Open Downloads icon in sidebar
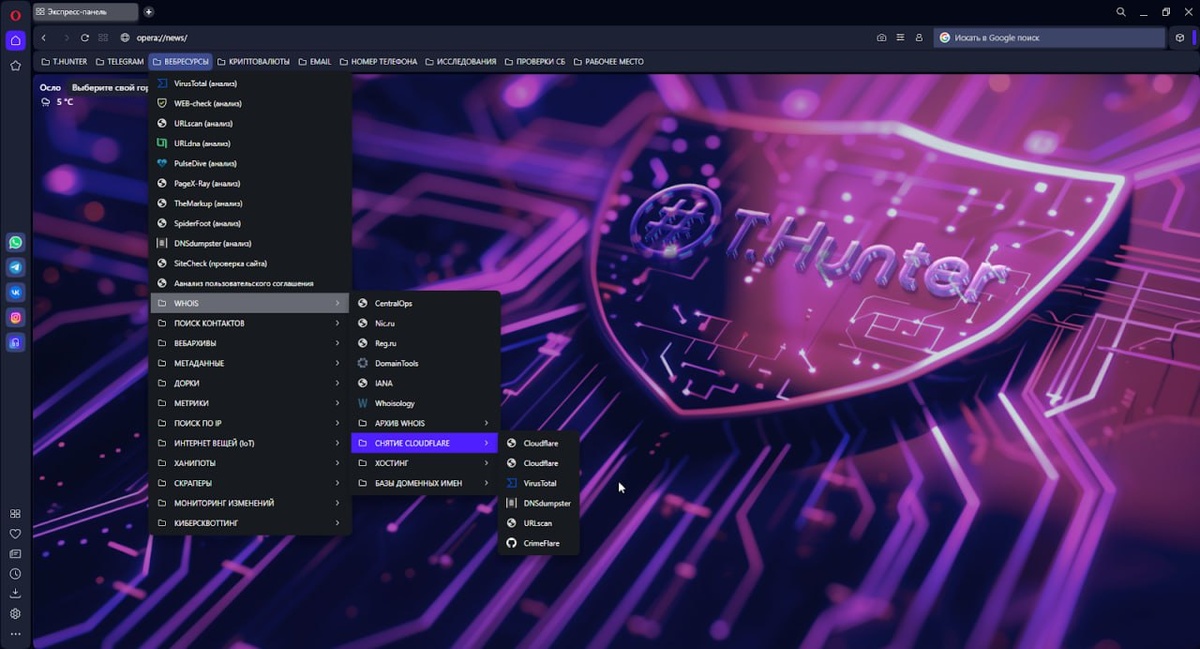The image size is (1200, 649). [x=15, y=593]
